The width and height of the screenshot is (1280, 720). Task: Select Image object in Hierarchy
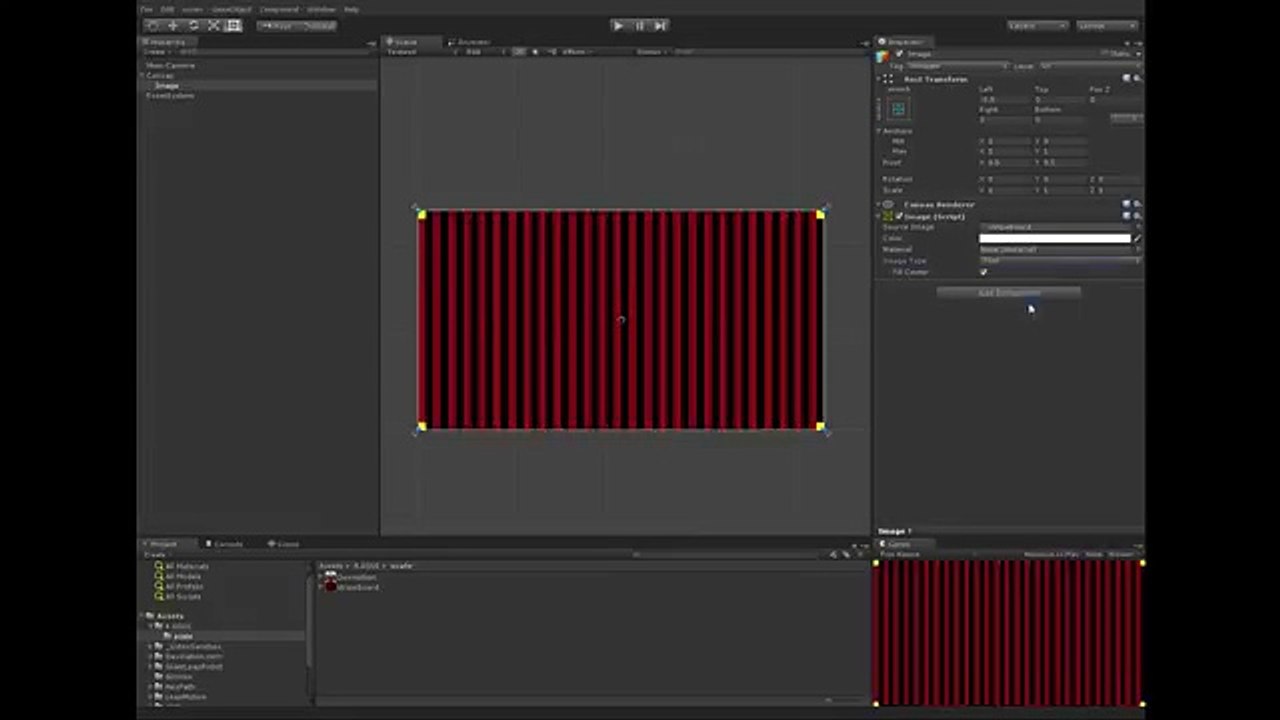[x=166, y=86]
